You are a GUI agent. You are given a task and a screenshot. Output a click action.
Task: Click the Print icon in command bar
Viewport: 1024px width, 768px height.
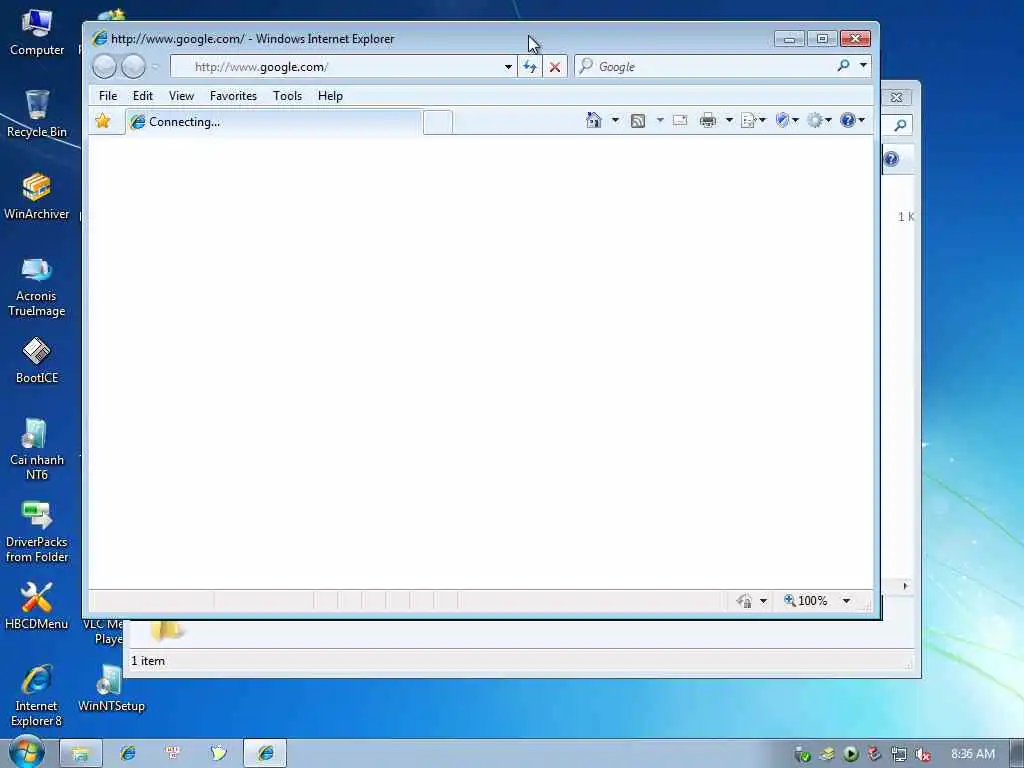point(707,120)
